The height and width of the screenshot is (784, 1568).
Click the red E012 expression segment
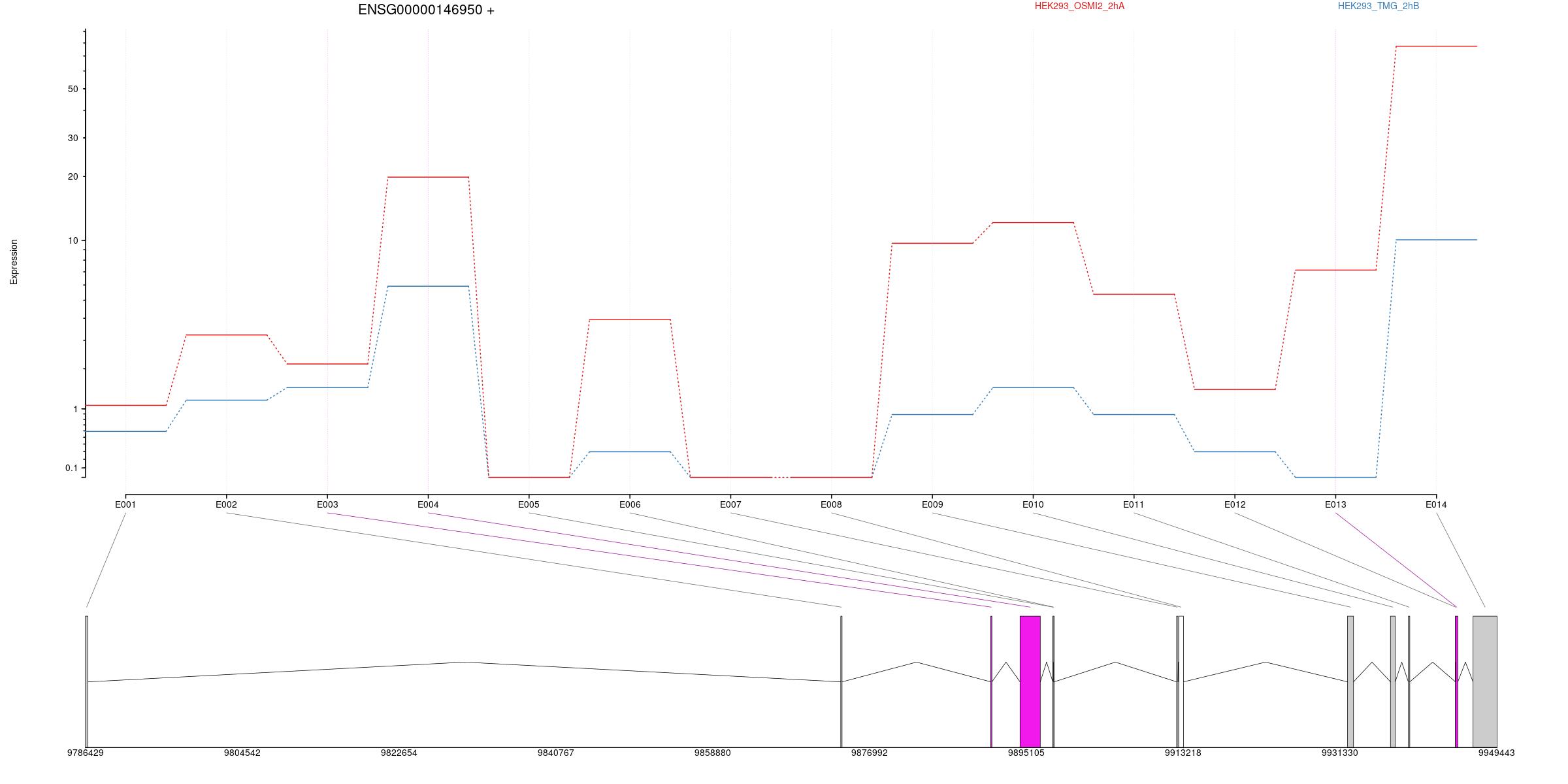[x=1235, y=389]
